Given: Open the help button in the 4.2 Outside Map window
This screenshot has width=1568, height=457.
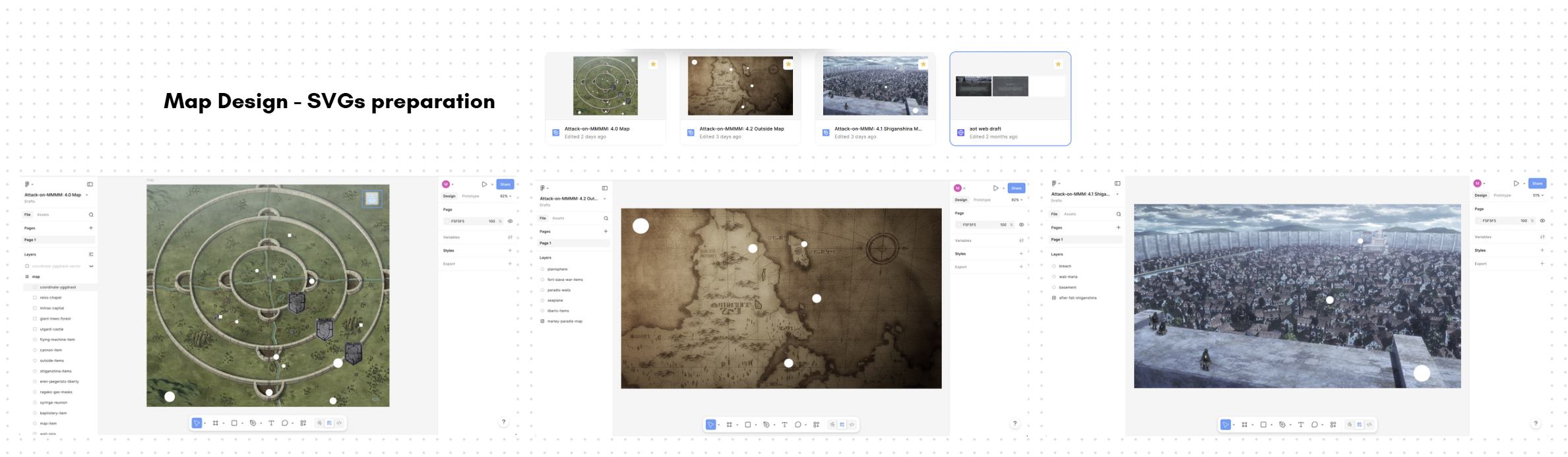Looking at the screenshot, I should pos(1015,423).
